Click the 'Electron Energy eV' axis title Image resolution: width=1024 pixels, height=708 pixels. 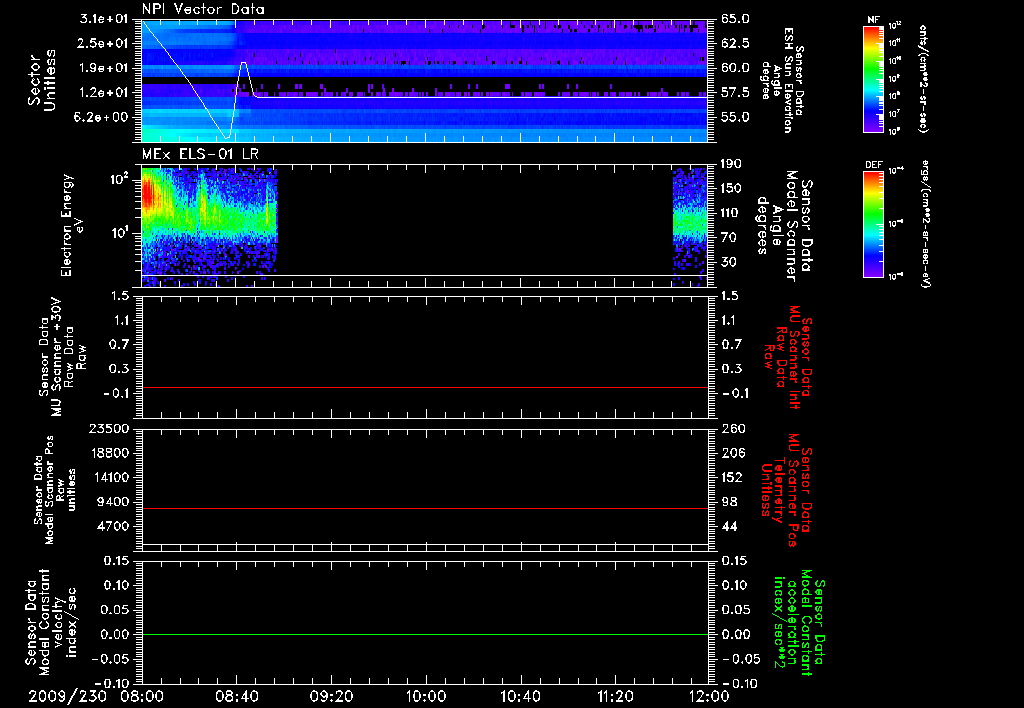click(x=72, y=225)
